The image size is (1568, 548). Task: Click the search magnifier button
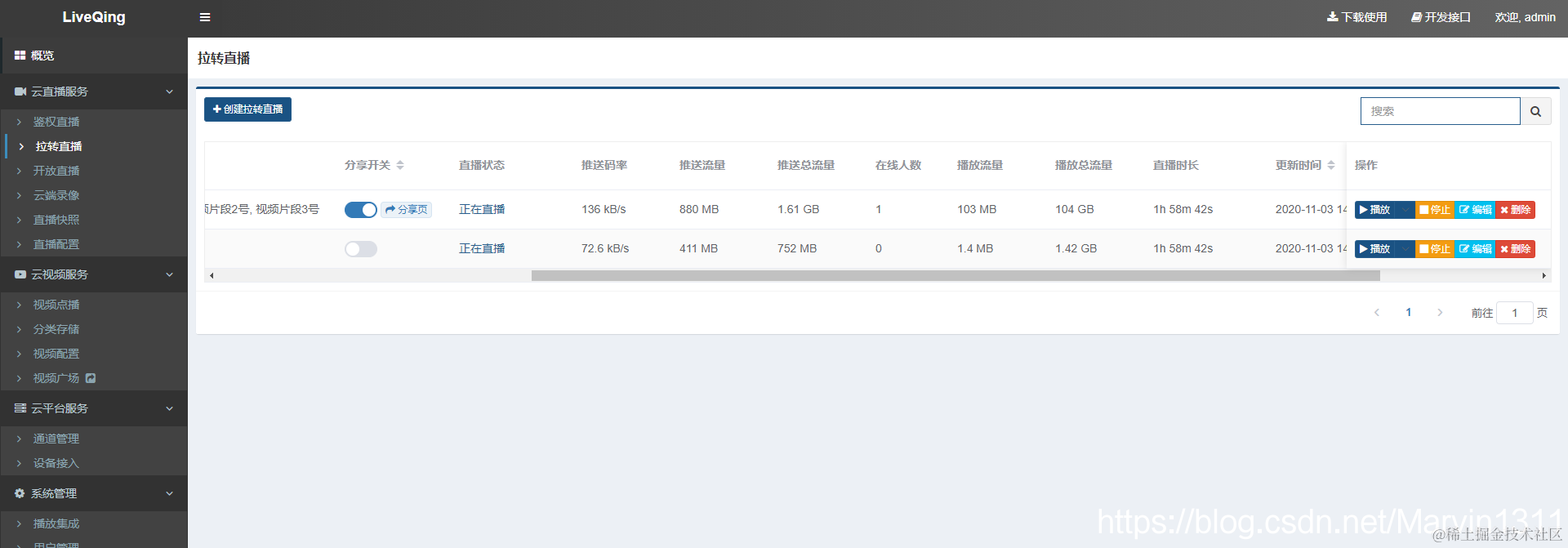[x=1535, y=111]
